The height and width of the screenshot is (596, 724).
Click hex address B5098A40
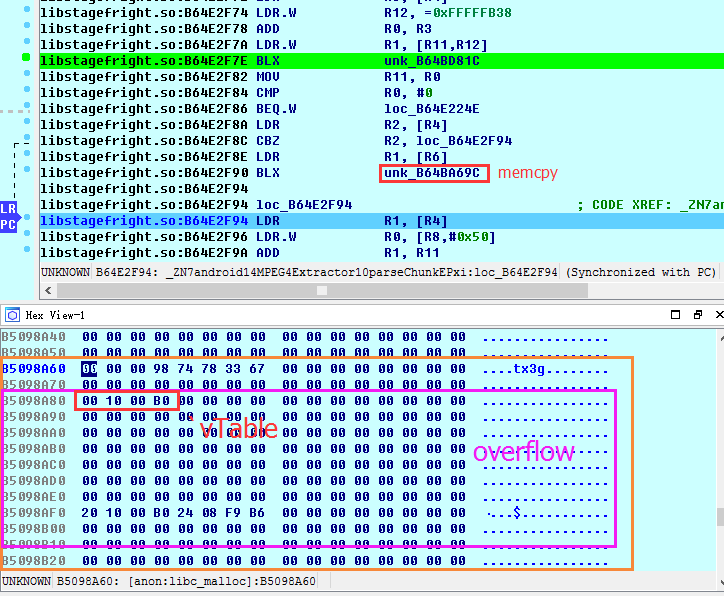(34, 337)
